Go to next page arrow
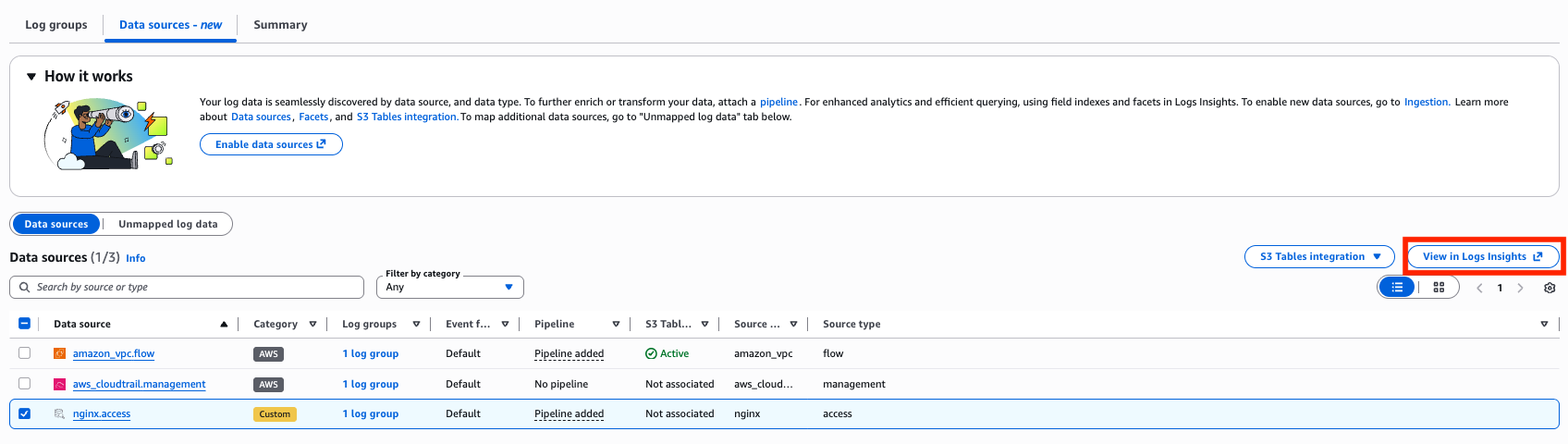 click(x=1520, y=288)
